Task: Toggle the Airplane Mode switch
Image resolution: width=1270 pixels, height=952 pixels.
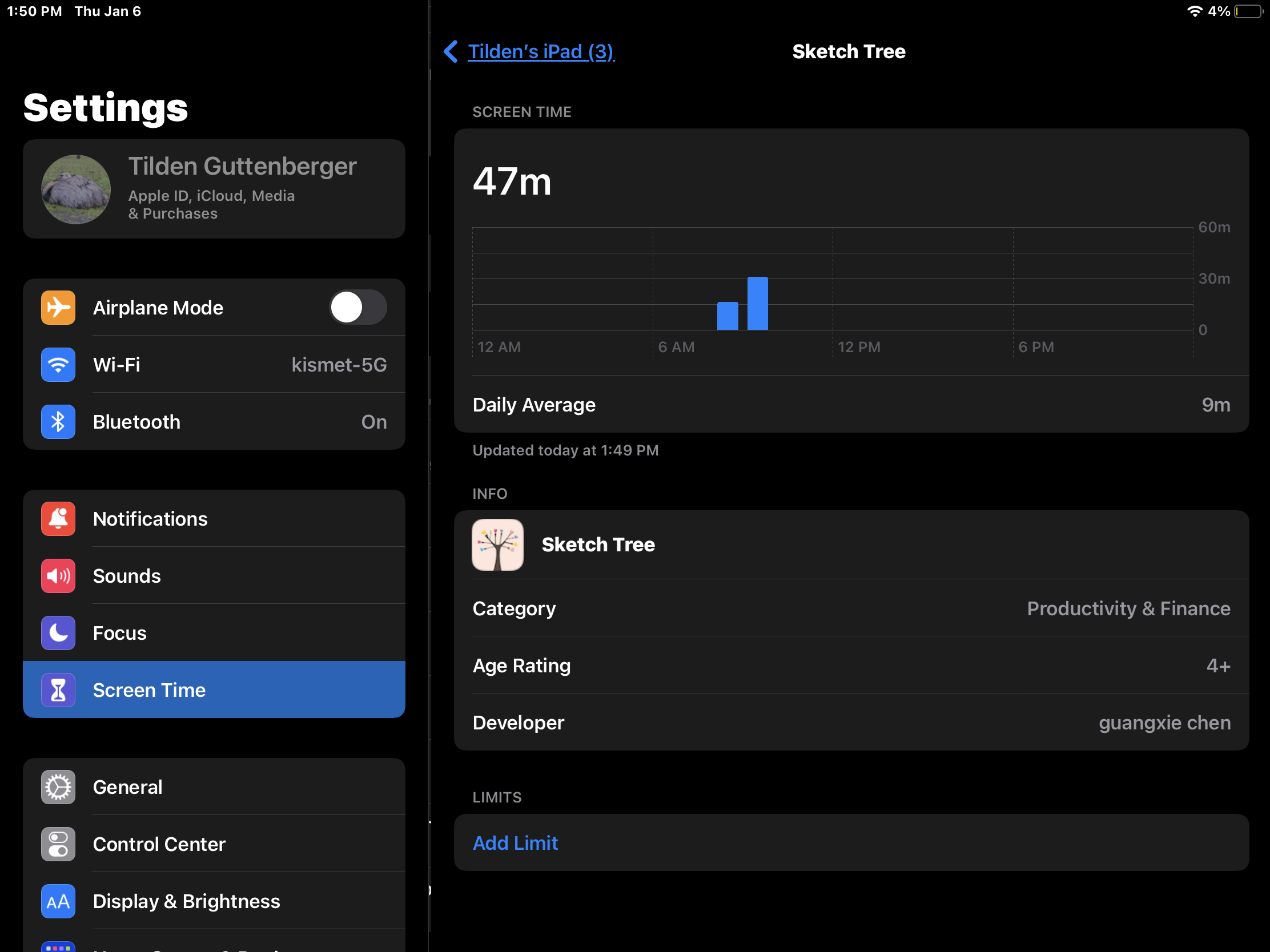Action: (x=357, y=308)
